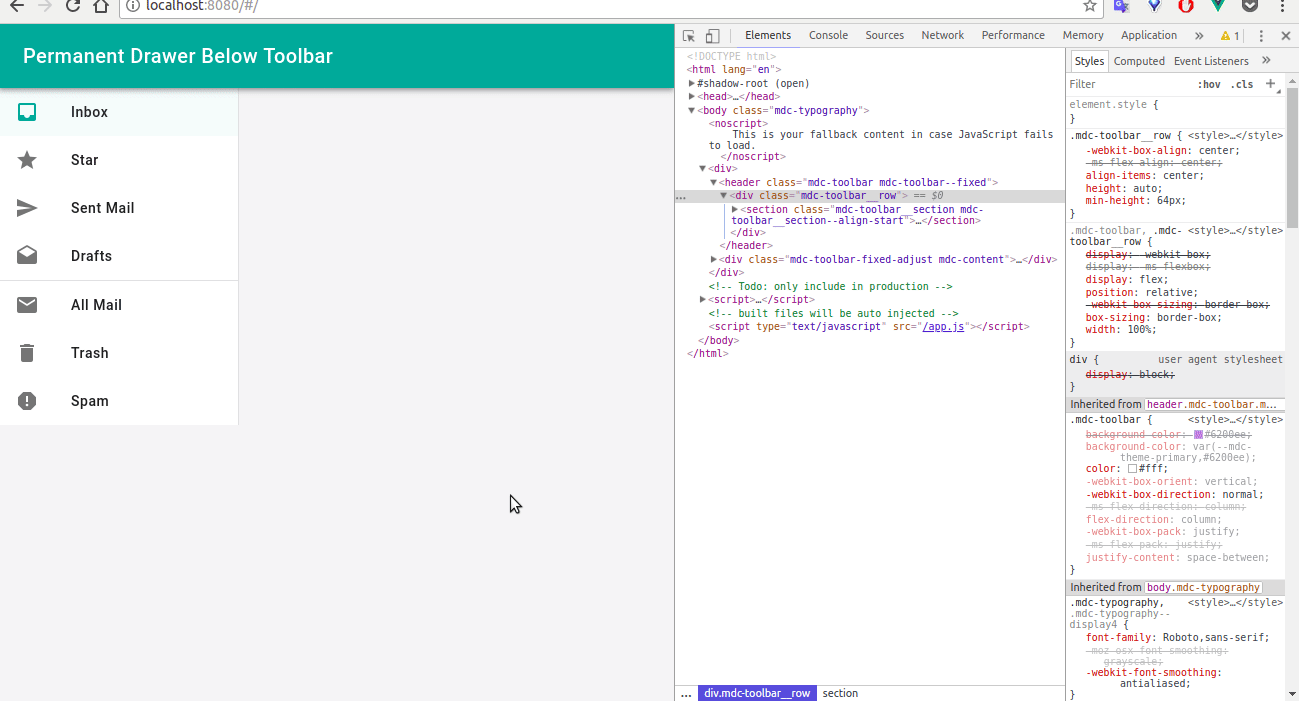This screenshot has height=701, width=1299.
Task: Close the DevTools panel
Action: click(x=1286, y=36)
